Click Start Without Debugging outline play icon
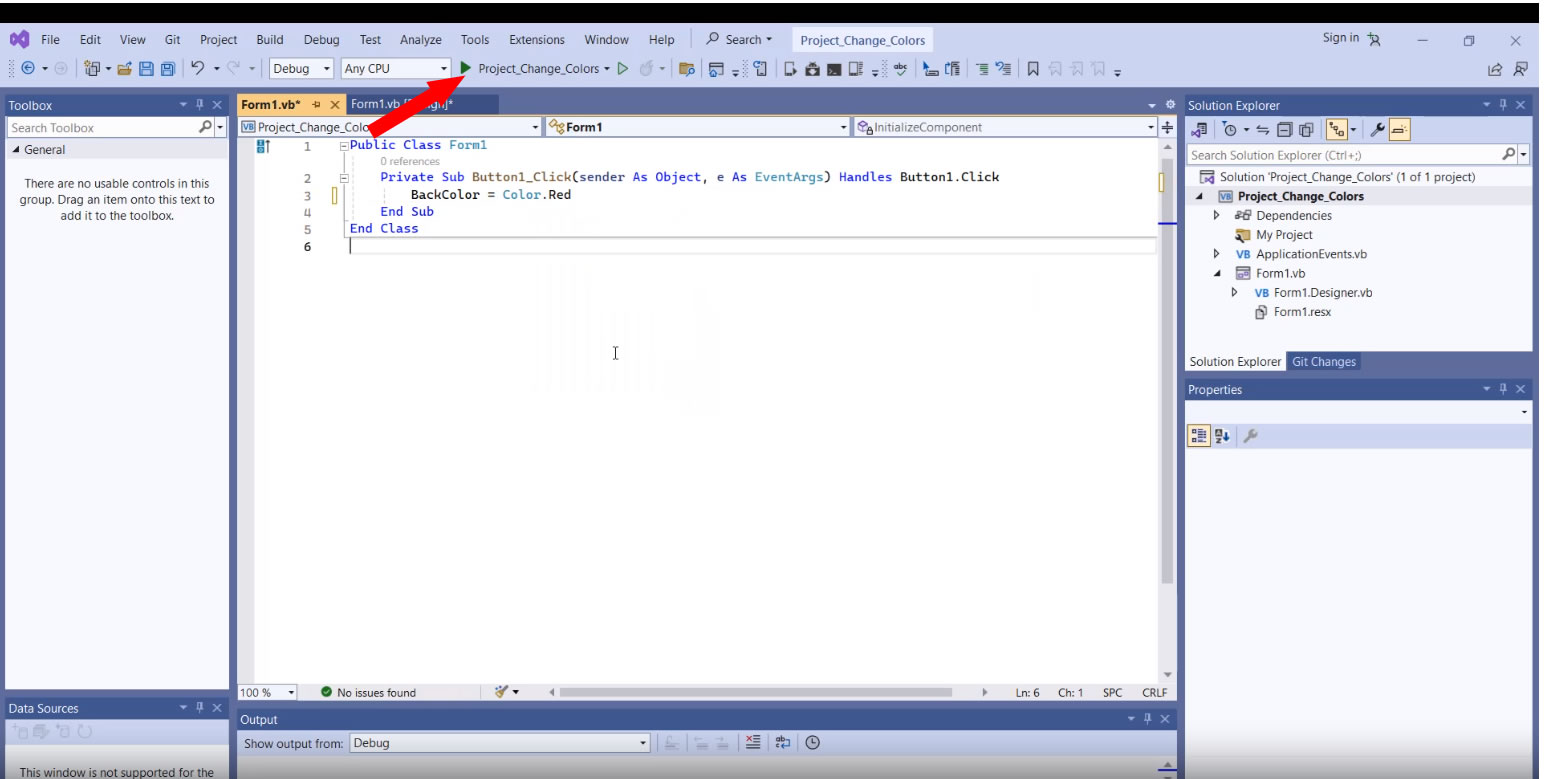The image size is (1550, 779). [x=622, y=69]
